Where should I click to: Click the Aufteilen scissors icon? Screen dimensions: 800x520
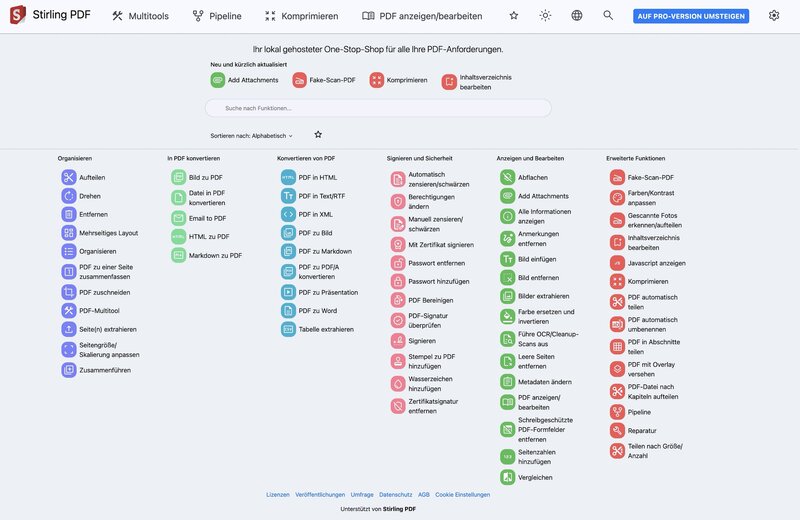click(x=68, y=177)
